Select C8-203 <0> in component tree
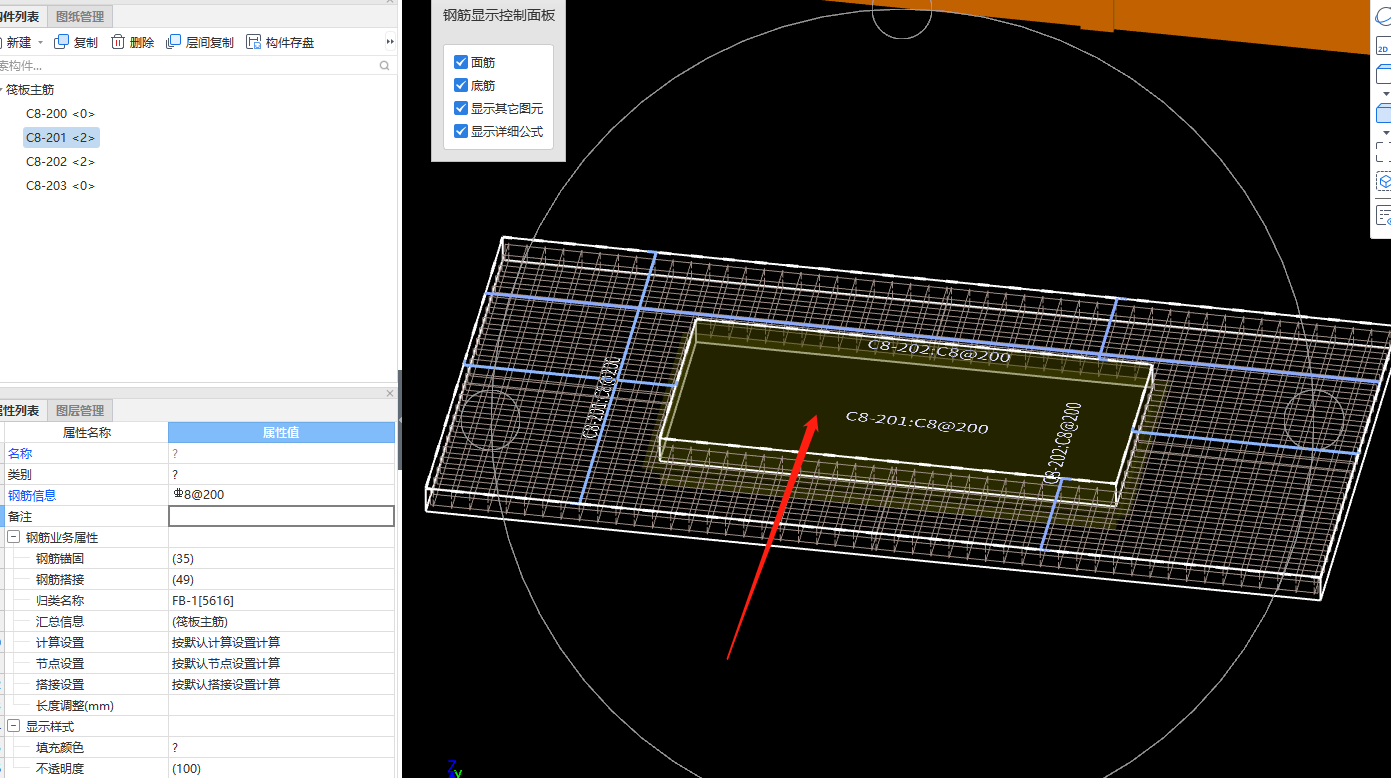The height and width of the screenshot is (778, 1391). (60, 186)
